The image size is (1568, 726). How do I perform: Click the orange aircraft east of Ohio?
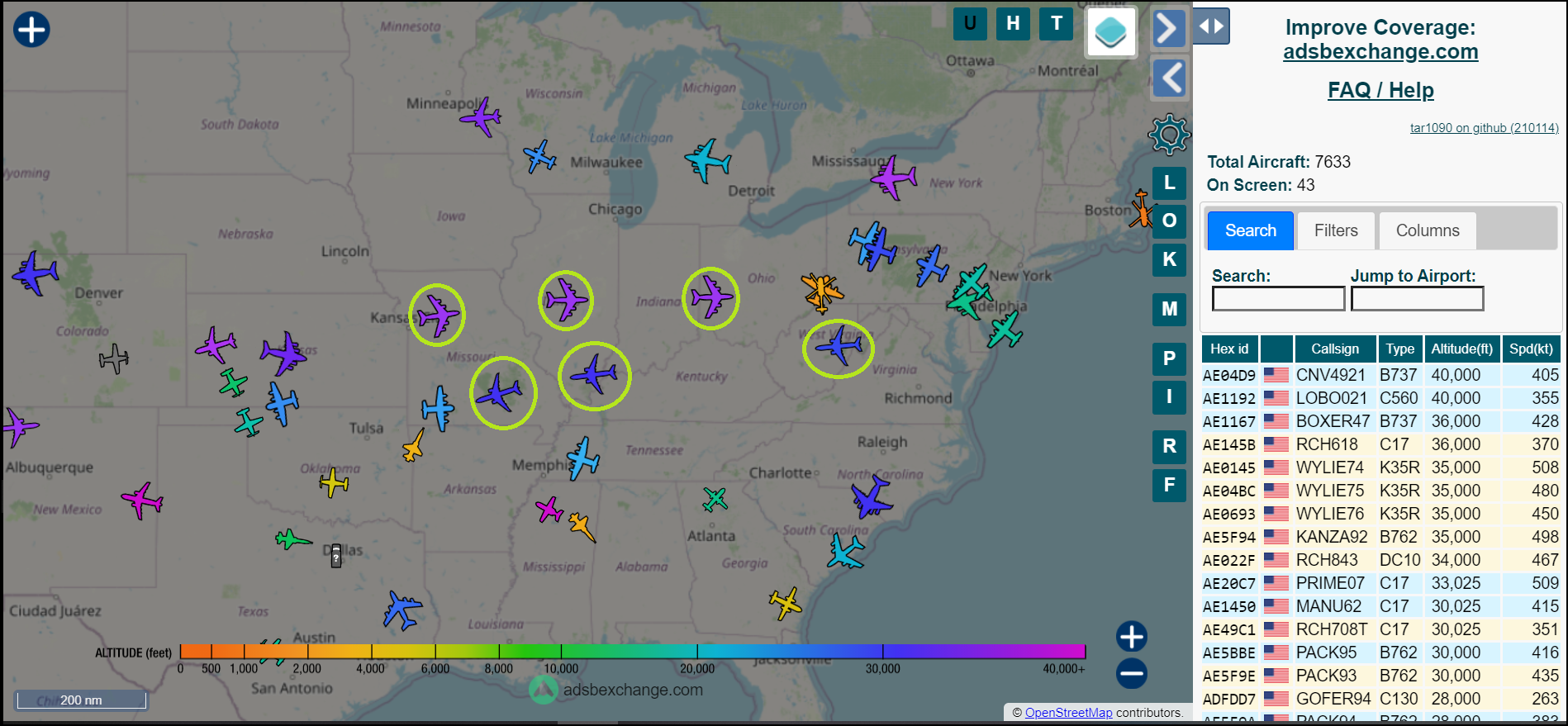[x=822, y=292]
